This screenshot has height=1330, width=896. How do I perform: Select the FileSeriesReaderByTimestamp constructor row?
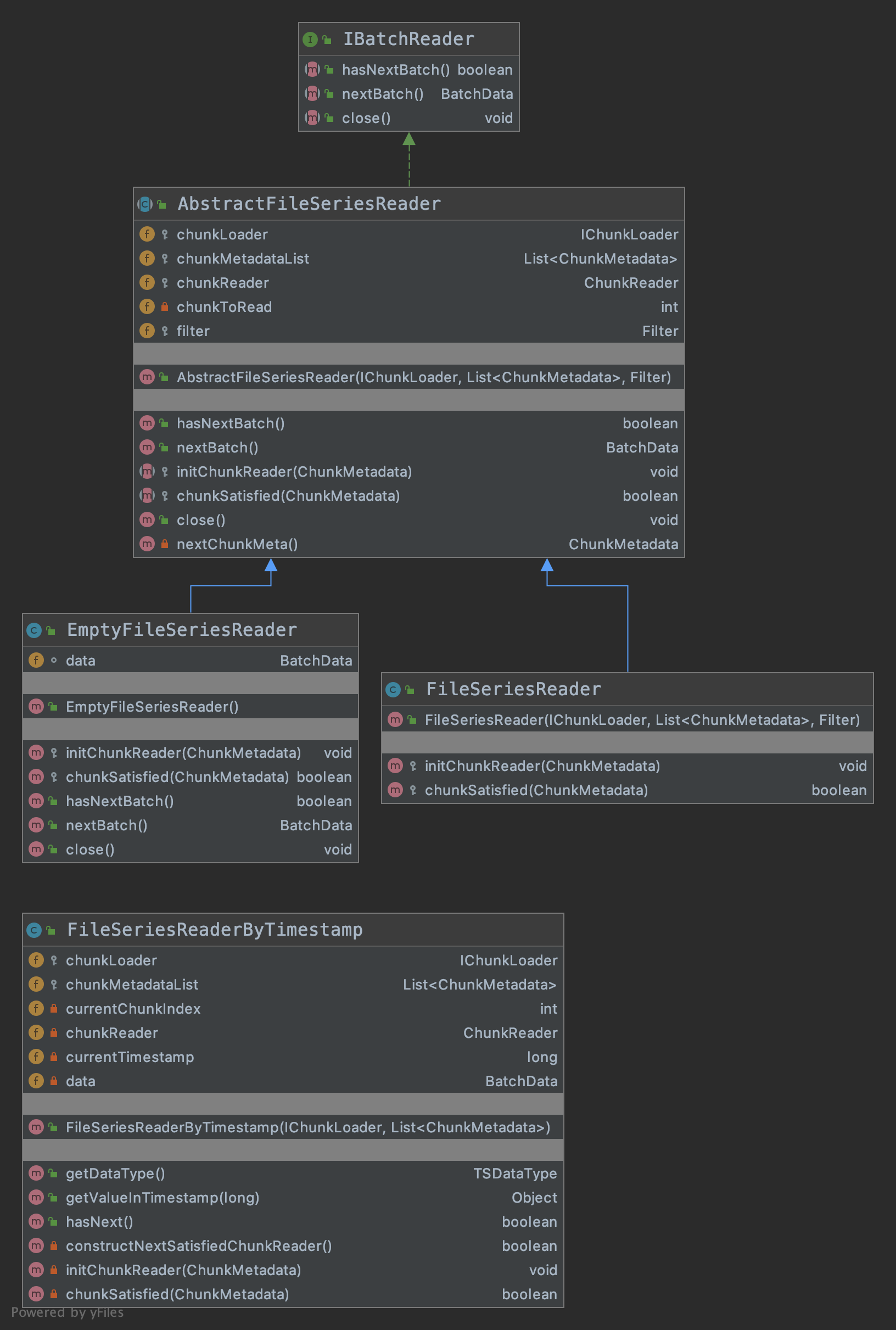pos(307,1127)
